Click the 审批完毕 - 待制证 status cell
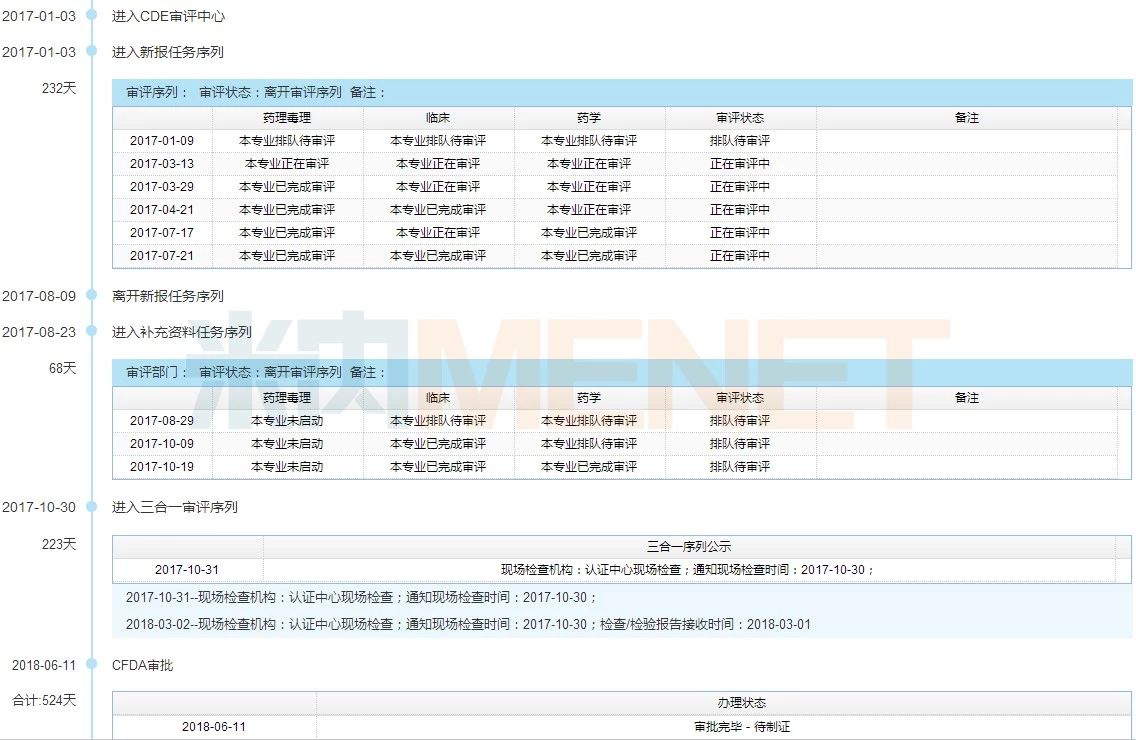The width and height of the screenshot is (1136, 740). (x=741, y=726)
